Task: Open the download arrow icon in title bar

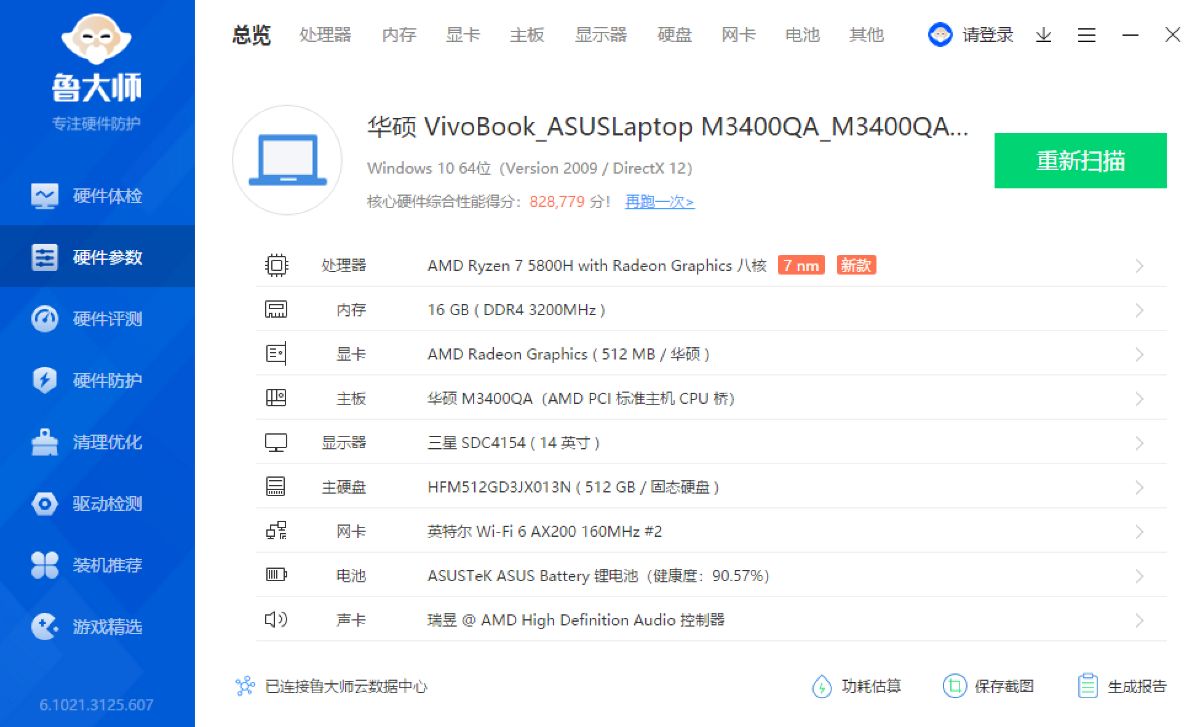Action: [1043, 35]
